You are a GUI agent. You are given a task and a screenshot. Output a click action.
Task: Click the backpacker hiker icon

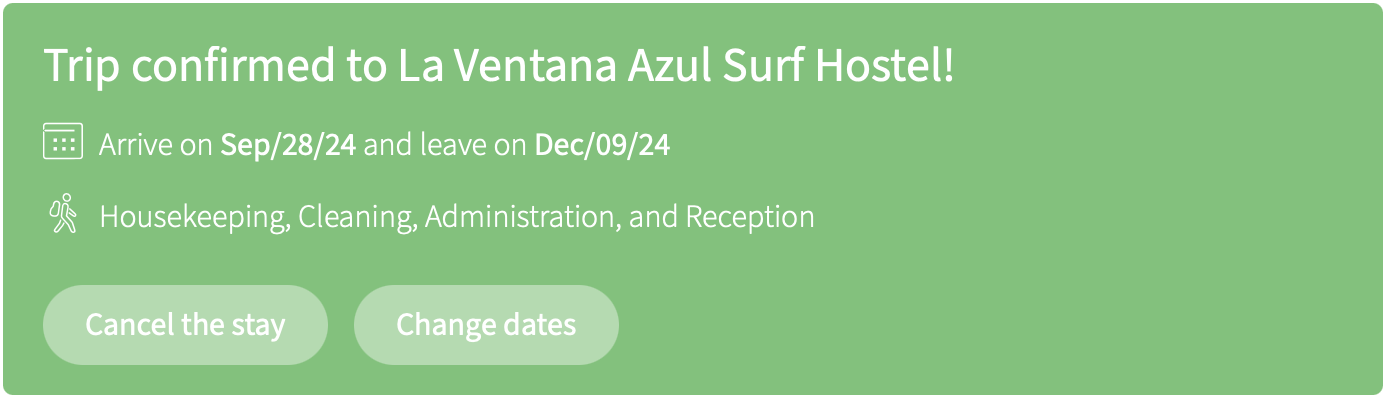click(63, 214)
